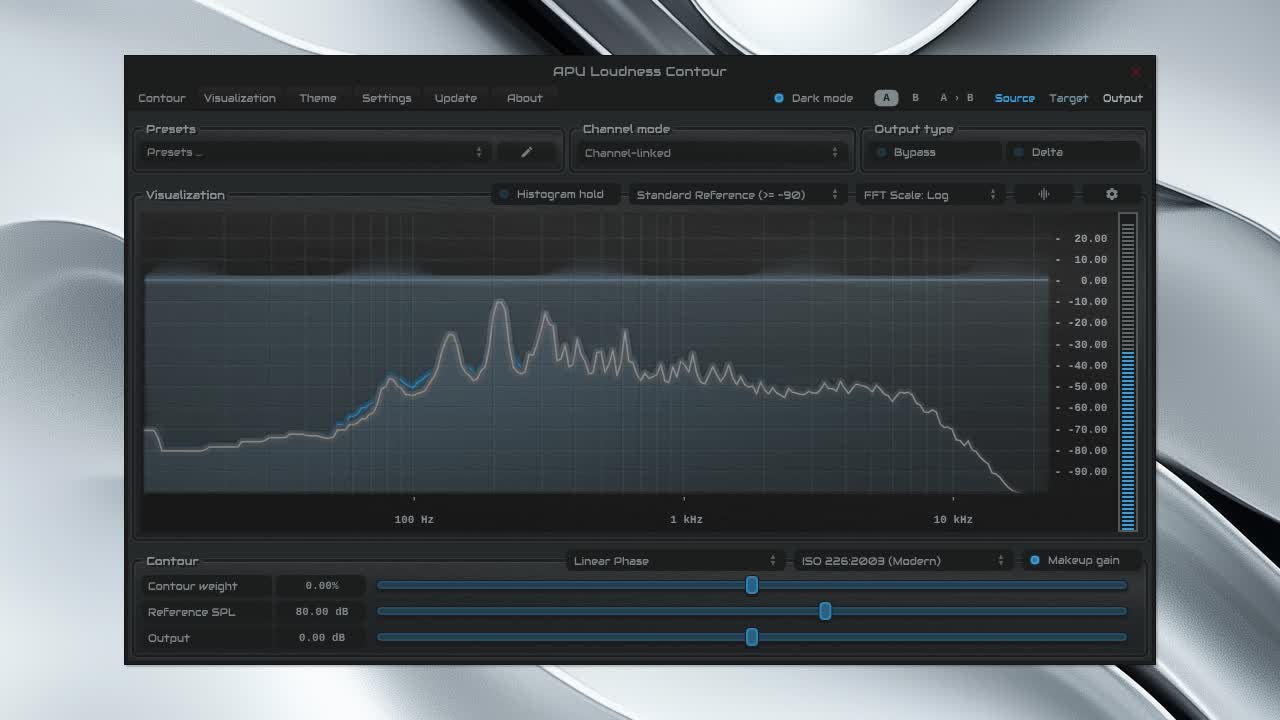The width and height of the screenshot is (1280, 720).
Task: Open the Presets dropdown
Action: tap(314, 152)
